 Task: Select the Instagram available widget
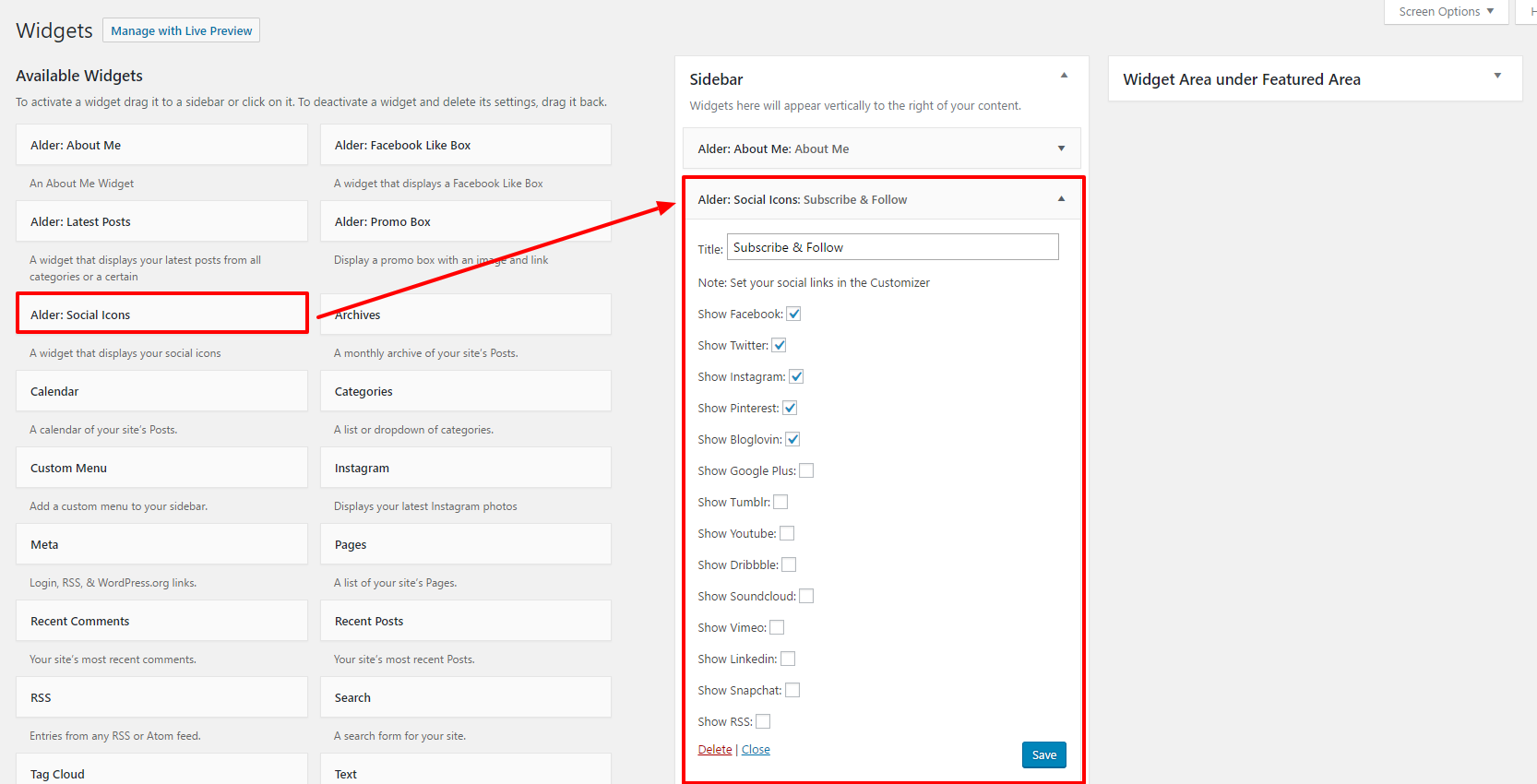click(465, 468)
